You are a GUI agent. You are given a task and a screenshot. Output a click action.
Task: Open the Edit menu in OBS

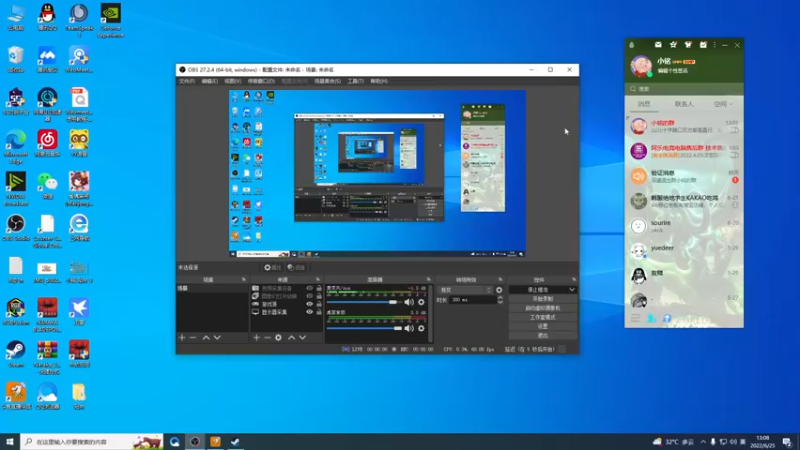coord(209,81)
